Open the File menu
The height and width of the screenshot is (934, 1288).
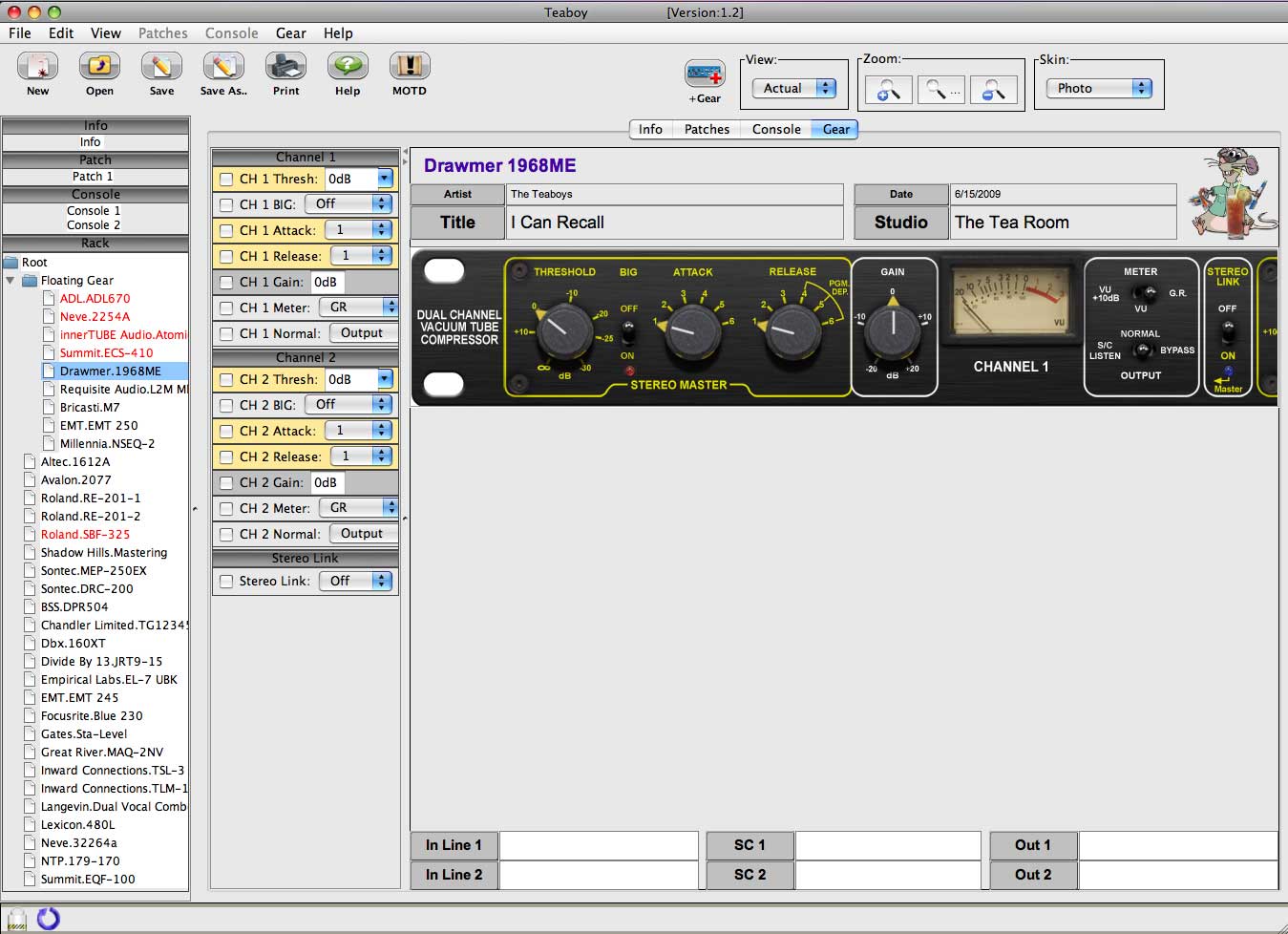pyautogui.click(x=20, y=32)
